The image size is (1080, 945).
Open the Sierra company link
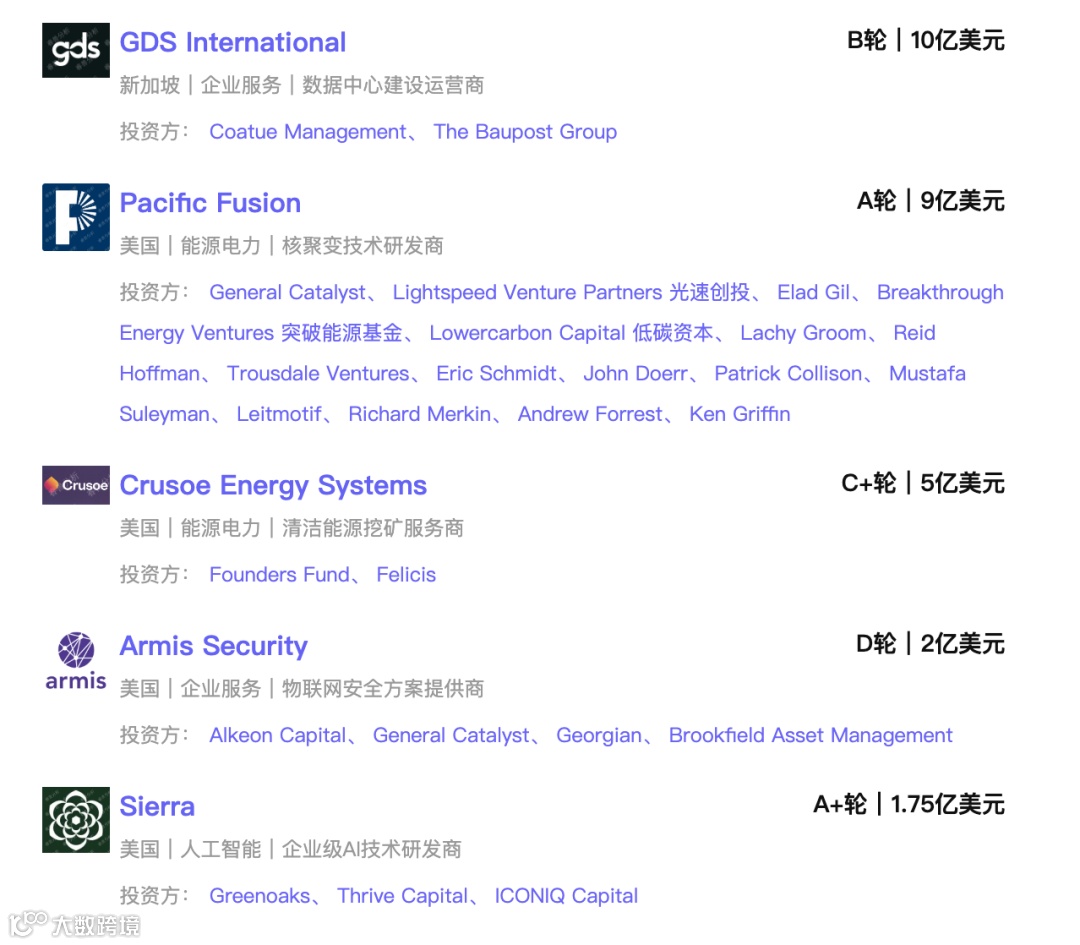coord(157,807)
